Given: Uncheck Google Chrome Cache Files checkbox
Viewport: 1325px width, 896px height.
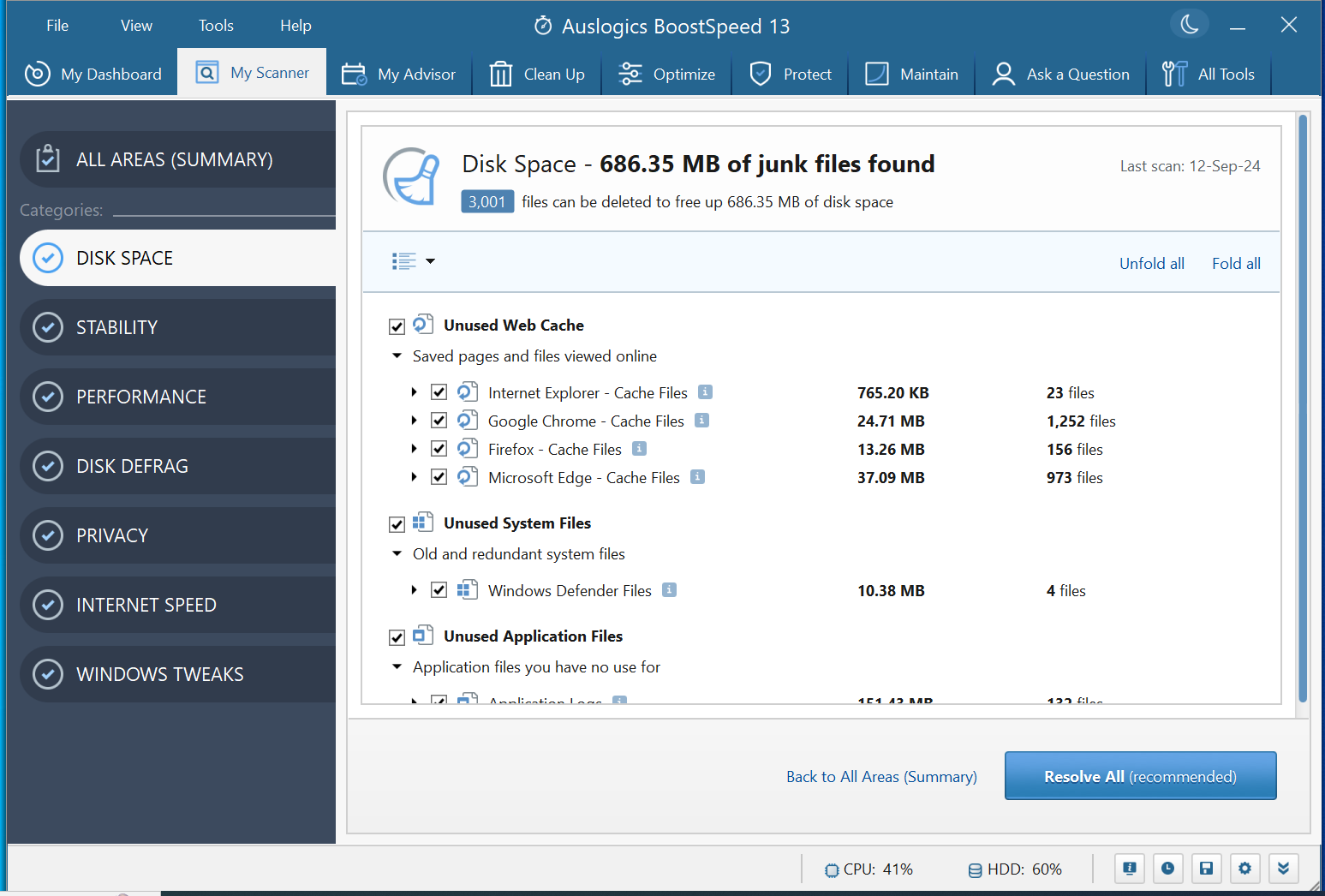Looking at the screenshot, I should click(x=439, y=421).
